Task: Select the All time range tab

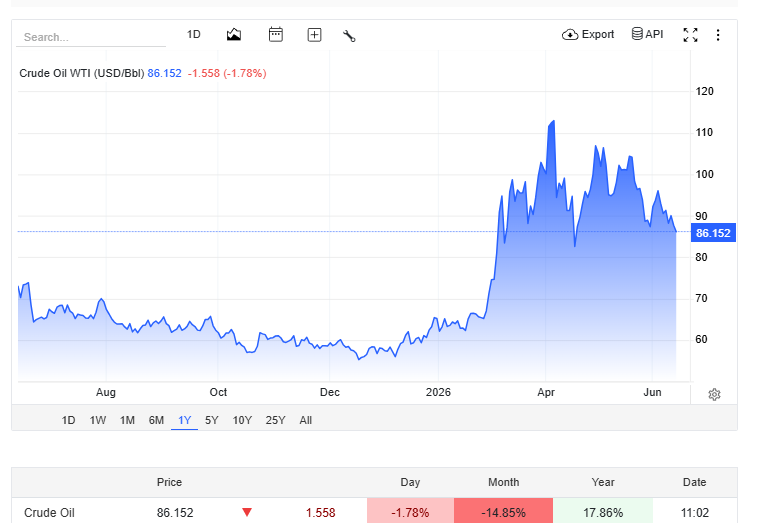Action: [x=306, y=420]
